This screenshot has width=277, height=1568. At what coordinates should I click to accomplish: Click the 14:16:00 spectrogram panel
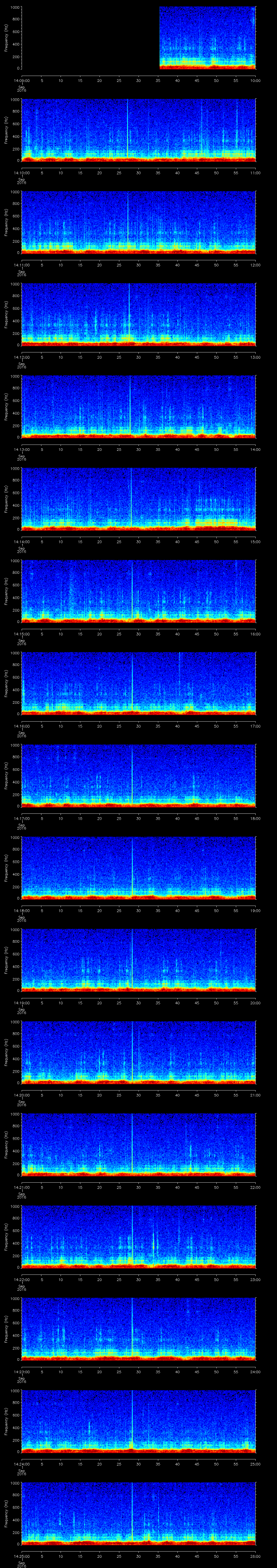(x=139, y=683)
